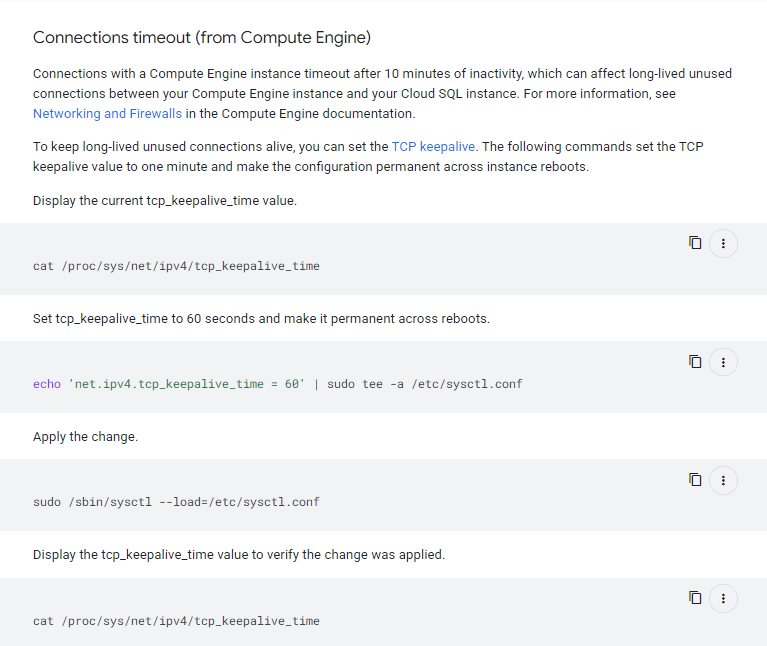
Task: Click the Connections timeout (from Compute Engine) heading
Action: (201, 38)
